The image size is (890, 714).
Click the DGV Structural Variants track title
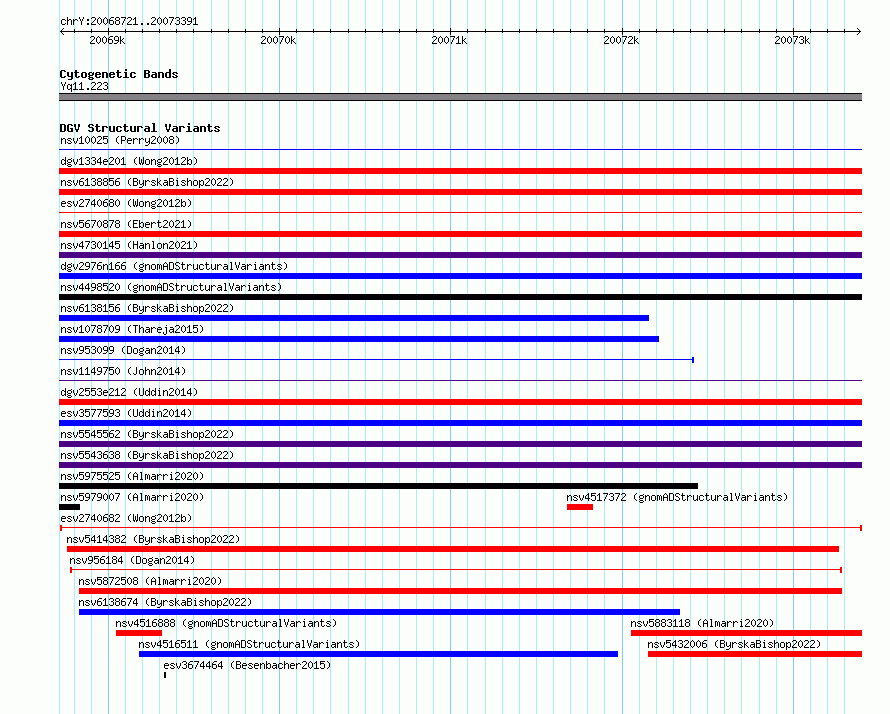[x=140, y=128]
